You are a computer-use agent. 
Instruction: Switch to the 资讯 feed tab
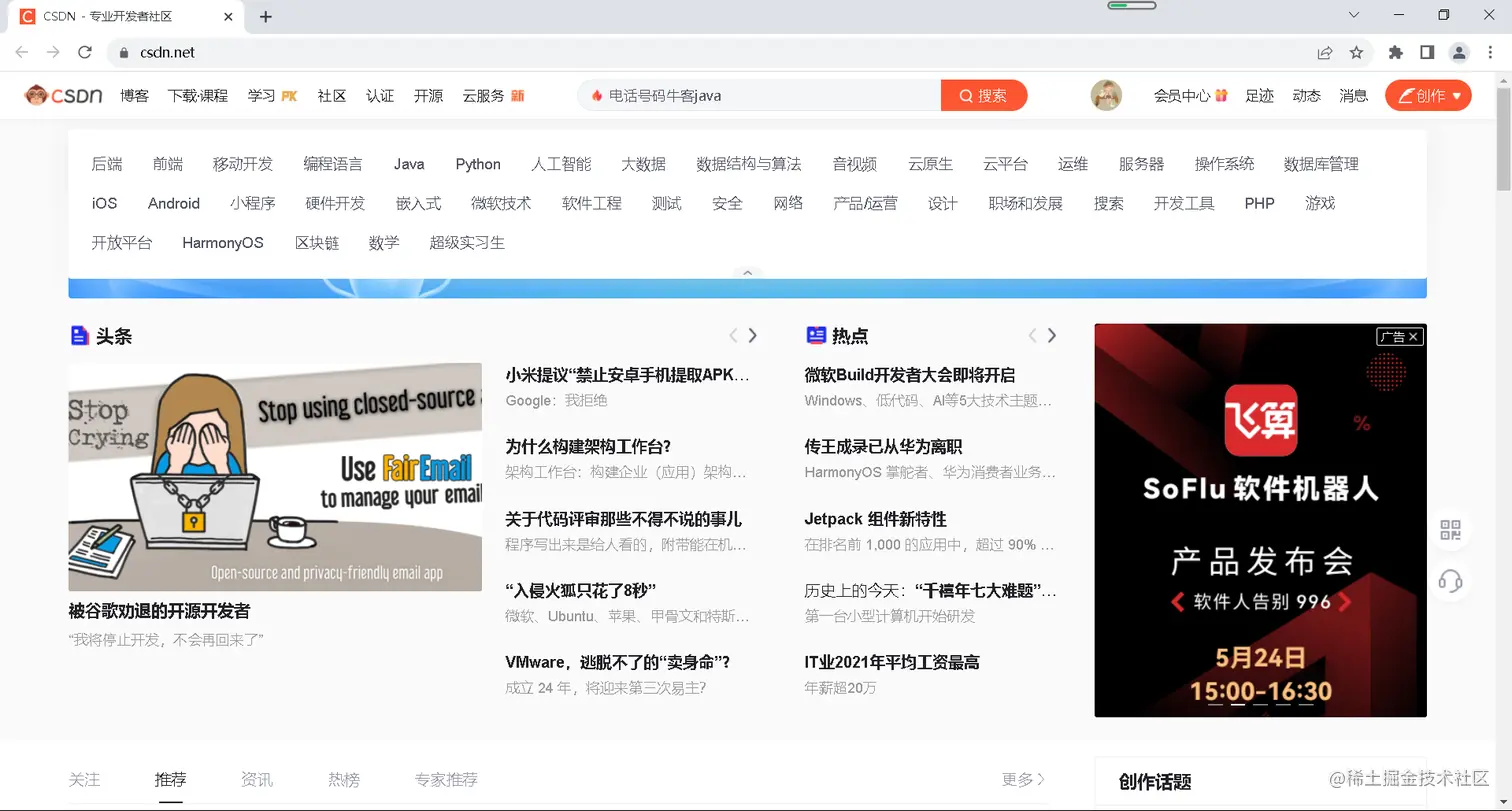(257, 779)
